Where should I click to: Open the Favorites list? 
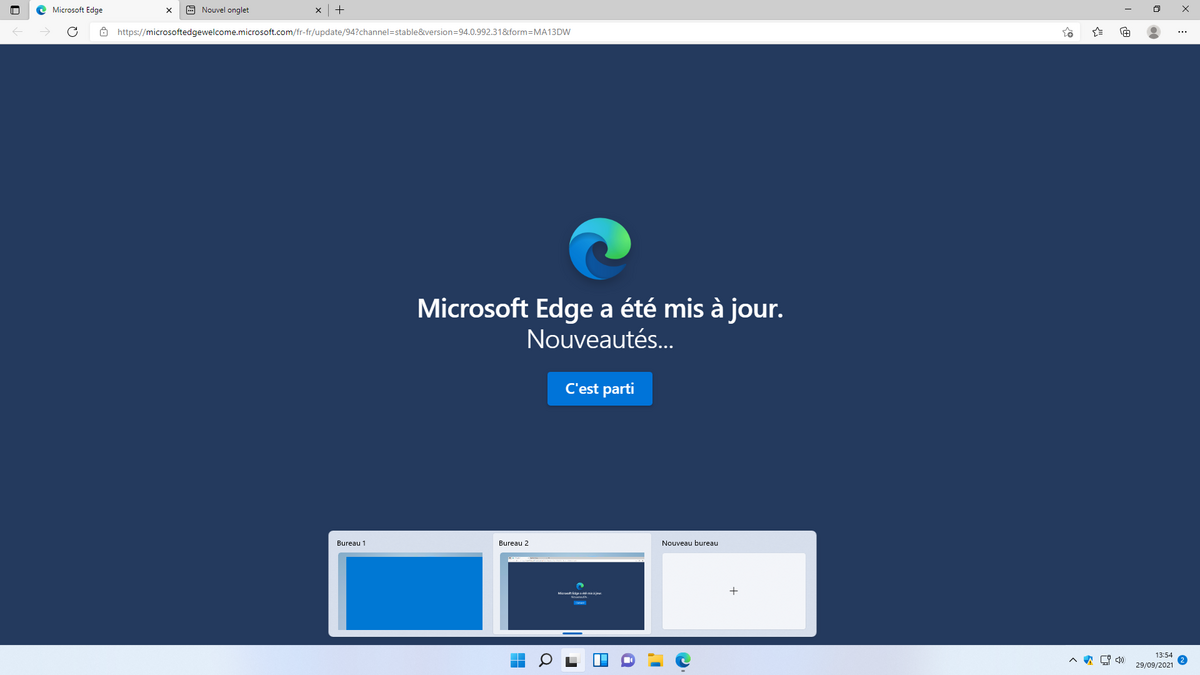1097,31
